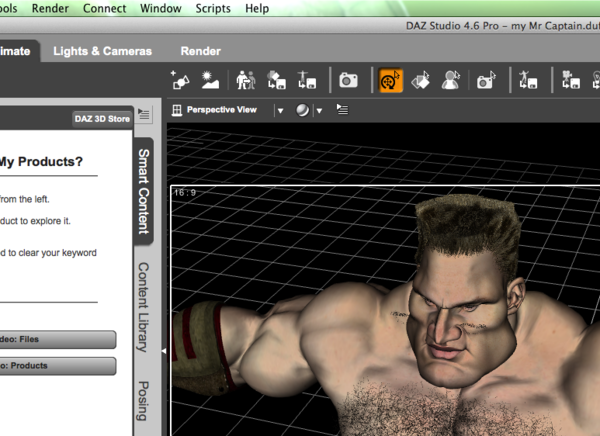The width and height of the screenshot is (600, 436).
Task: Click the create new distant light icon
Action: (x=211, y=80)
